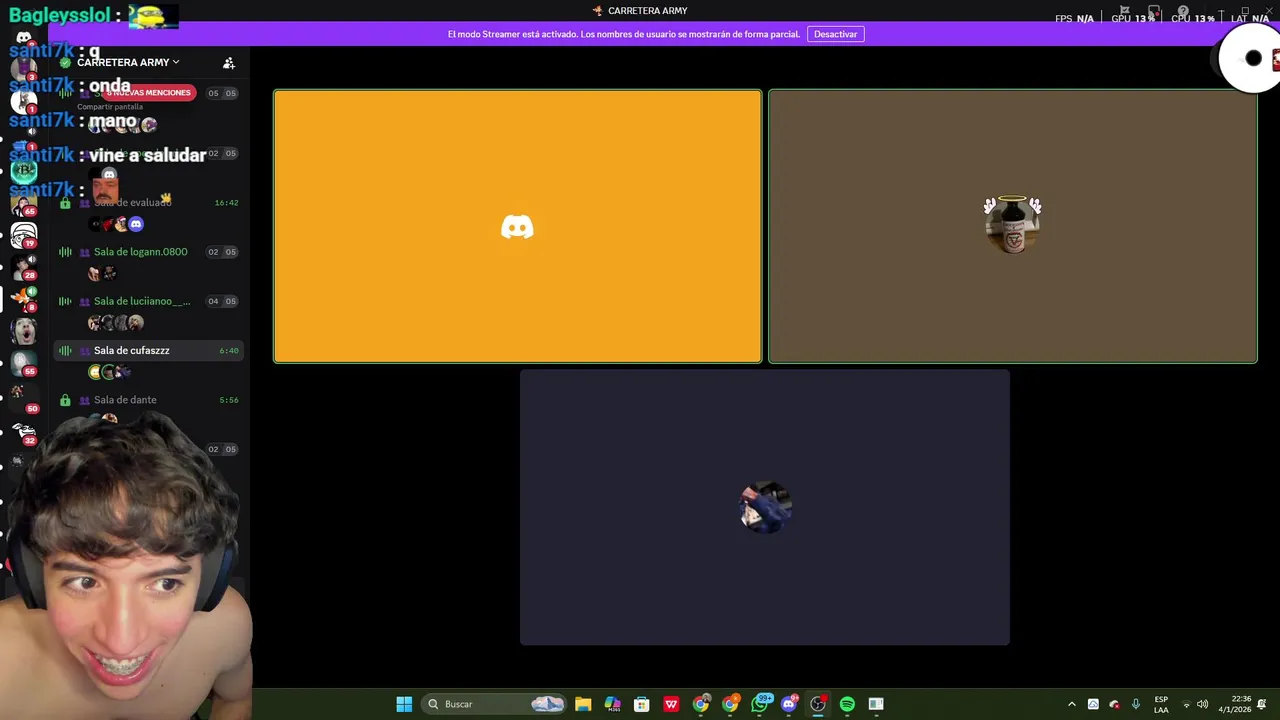The height and width of the screenshot is (720, 1280).
Task: Click the 04 05 user count on luciianoo room
Action: [x=222, y=301]
